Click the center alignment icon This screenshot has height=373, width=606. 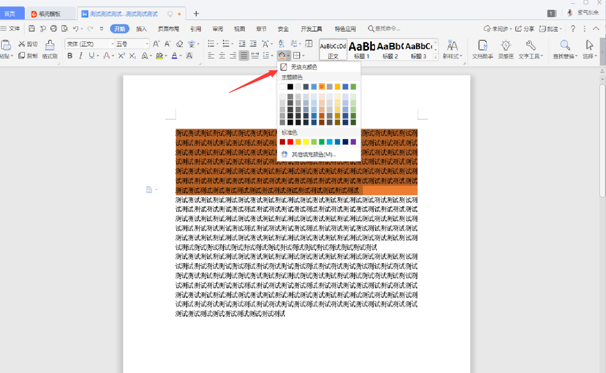click(222, 56)
